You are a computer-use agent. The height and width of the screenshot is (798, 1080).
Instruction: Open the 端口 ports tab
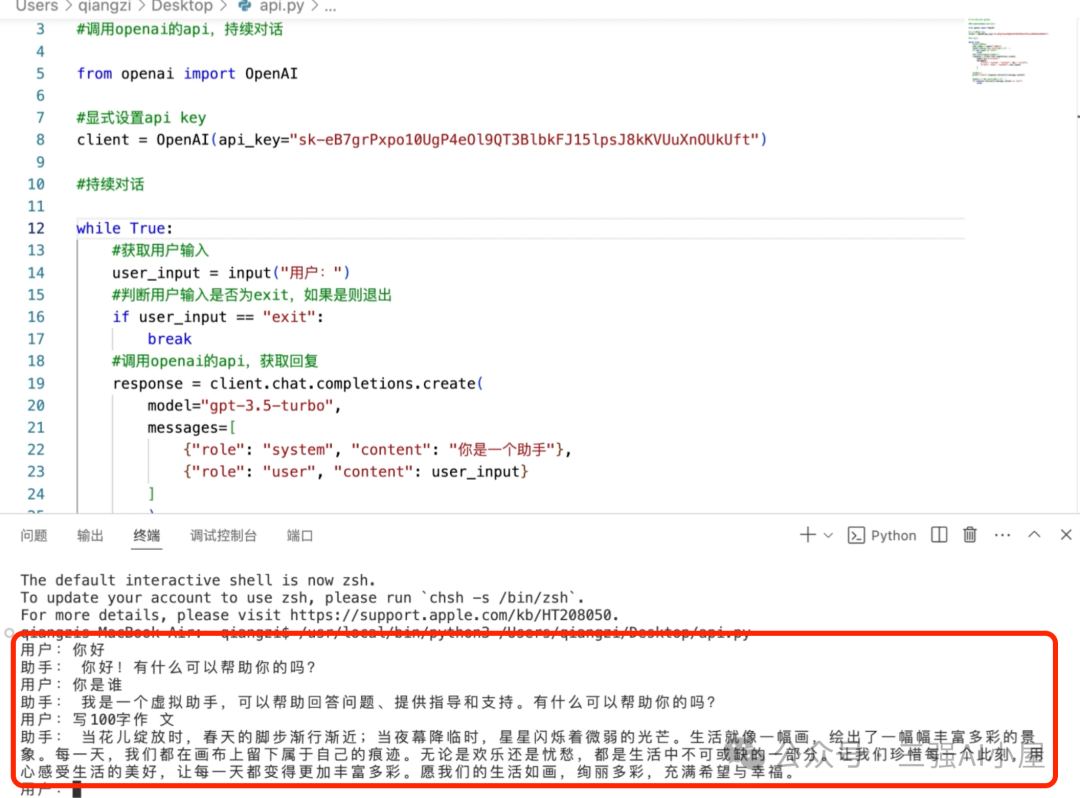tap(300, 536)
